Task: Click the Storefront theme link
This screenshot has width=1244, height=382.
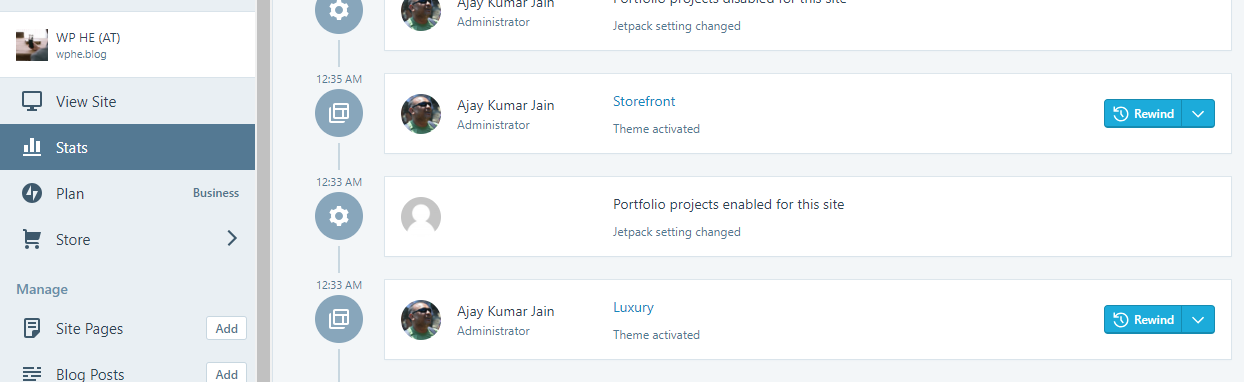Action: (644, 101)
